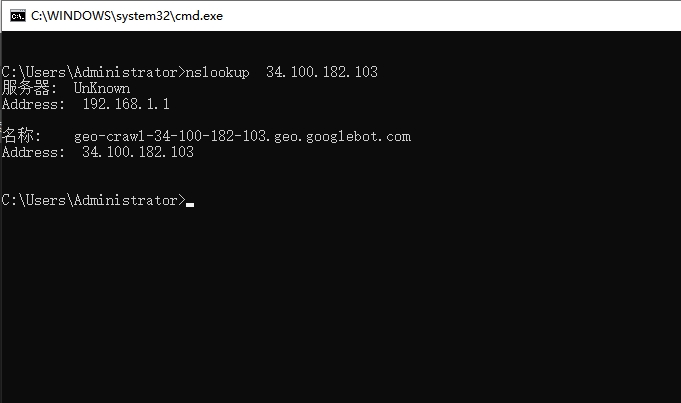Click the last C:\Users\Administrator> prompt
Viewport: 681px width, 403px height.
point(93,200)
